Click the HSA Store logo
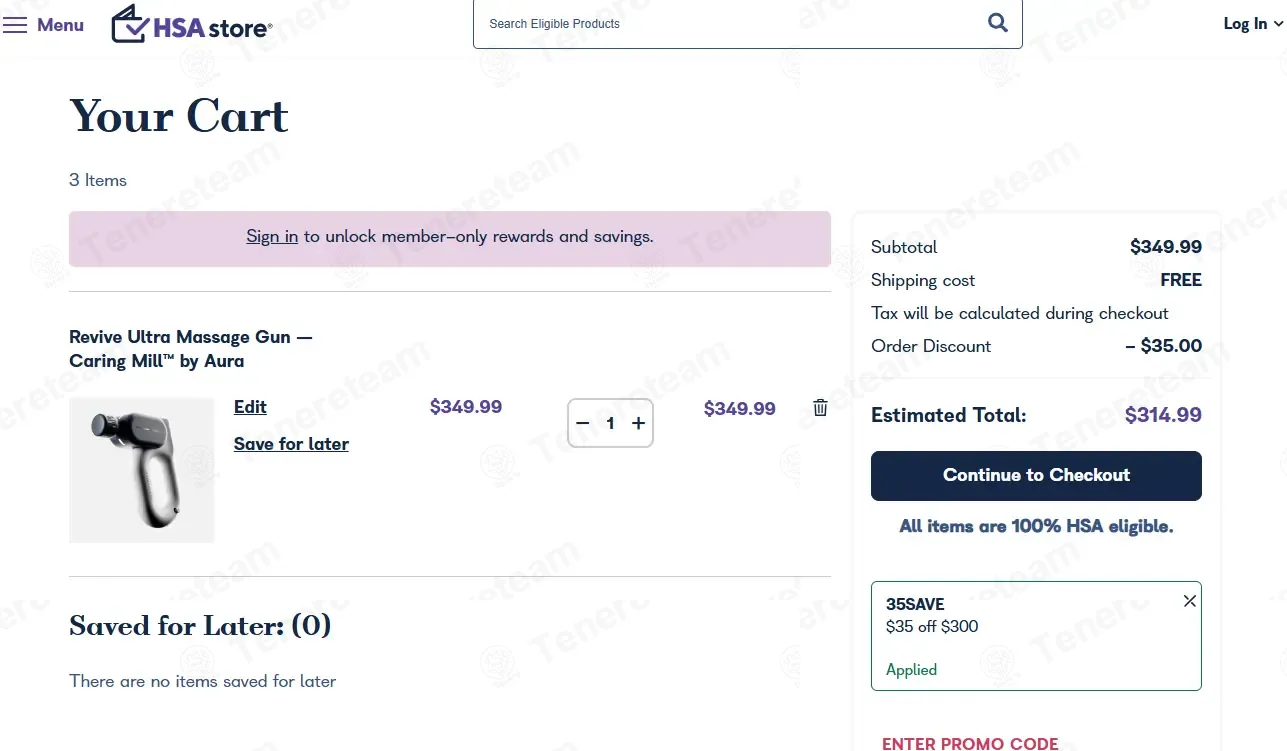 point(191,25)
